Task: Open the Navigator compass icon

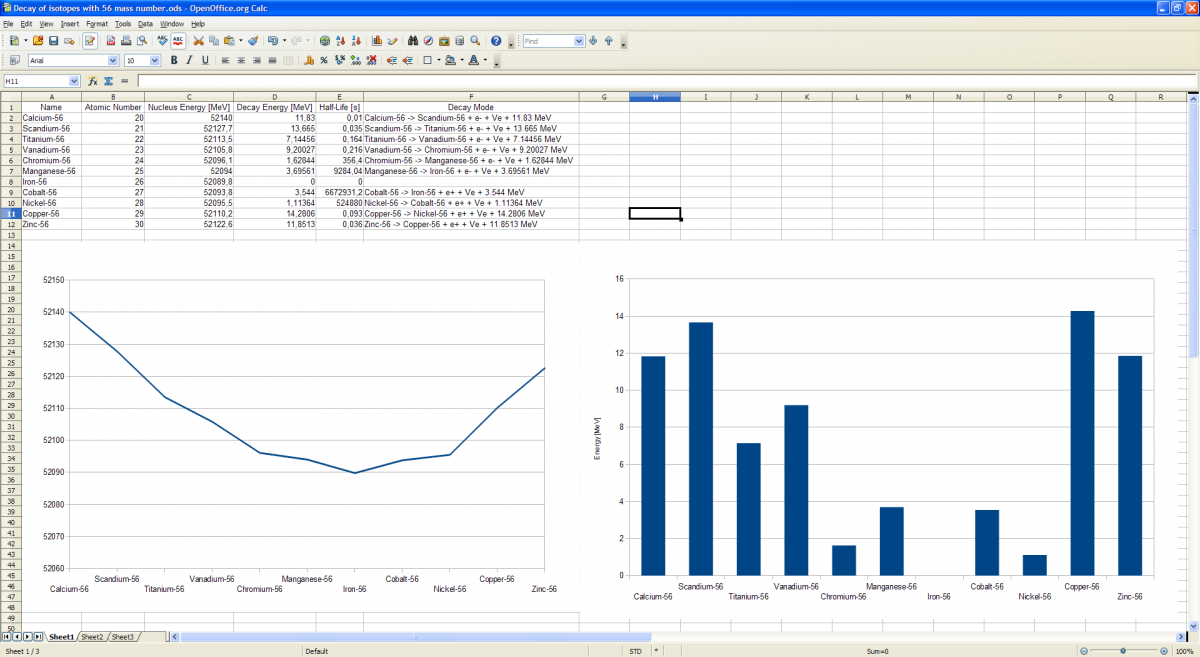Action: pos(428,41)
